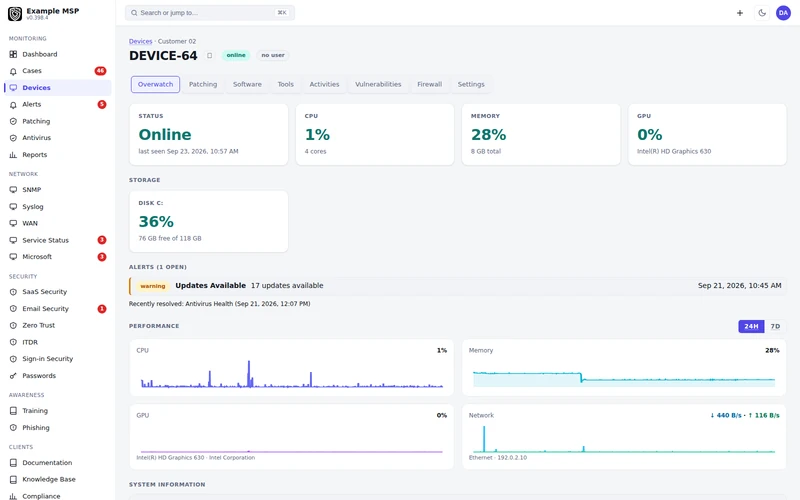The image size is (800, 500).
Task: Click the red 5 Alerts badge
Action: [x=102, y=105]
